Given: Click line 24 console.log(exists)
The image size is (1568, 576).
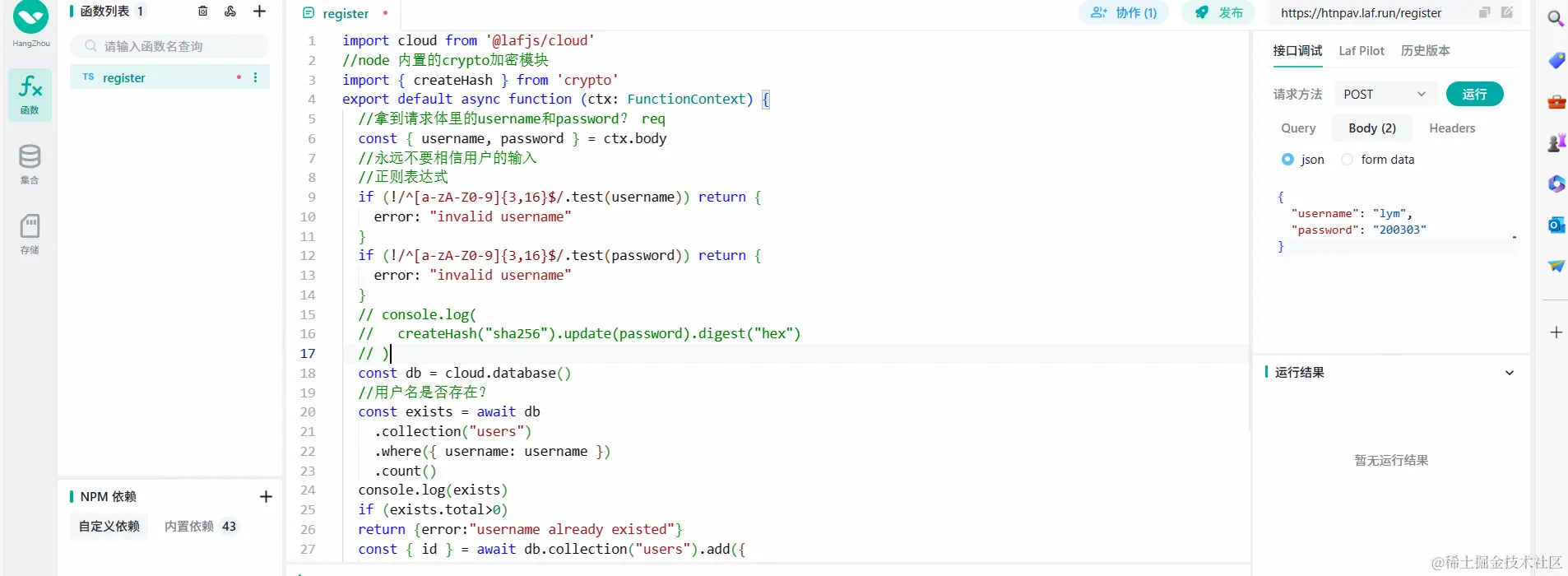Looking at the screenshot, I should [x=433, y=490].
